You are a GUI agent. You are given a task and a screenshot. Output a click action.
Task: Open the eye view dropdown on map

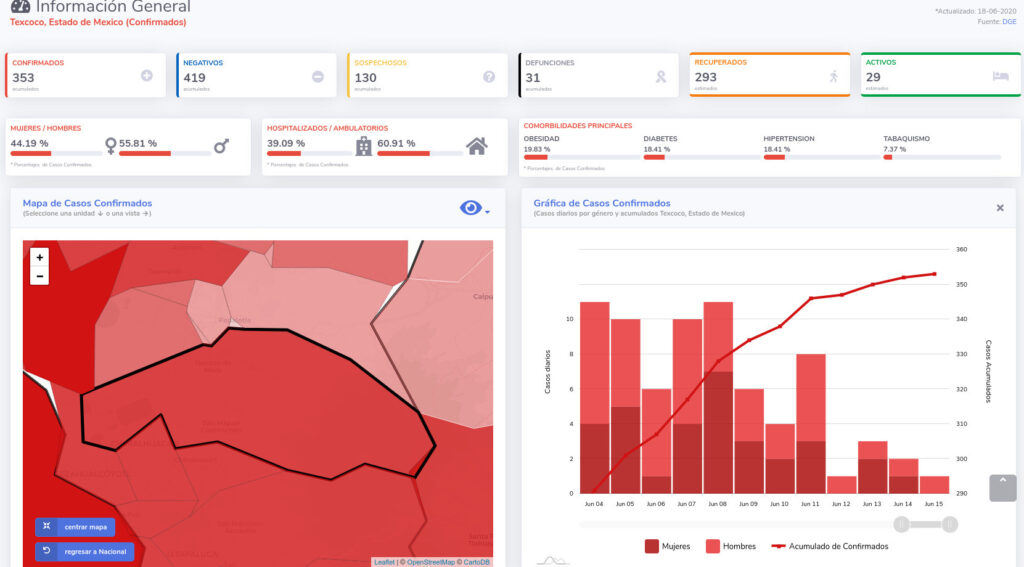click(474, 208)
